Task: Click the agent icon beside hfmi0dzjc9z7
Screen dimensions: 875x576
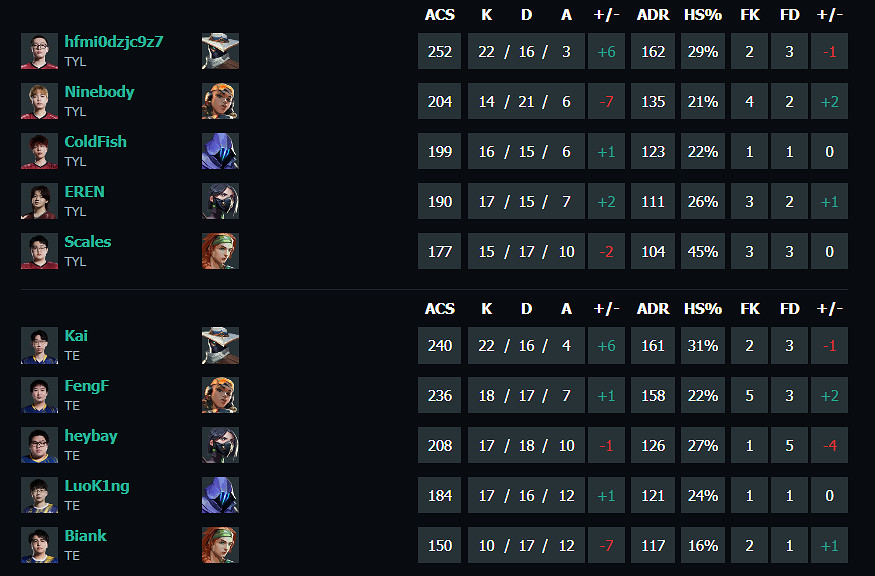Action: coord(220,51)
